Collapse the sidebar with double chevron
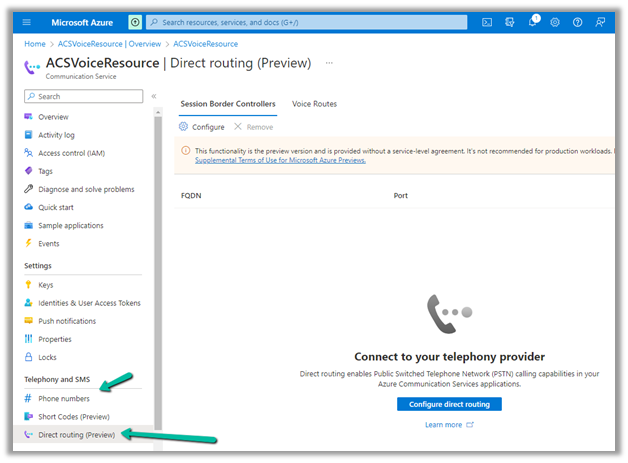Viewport: 628px width, 463px height. click(154, 96)
